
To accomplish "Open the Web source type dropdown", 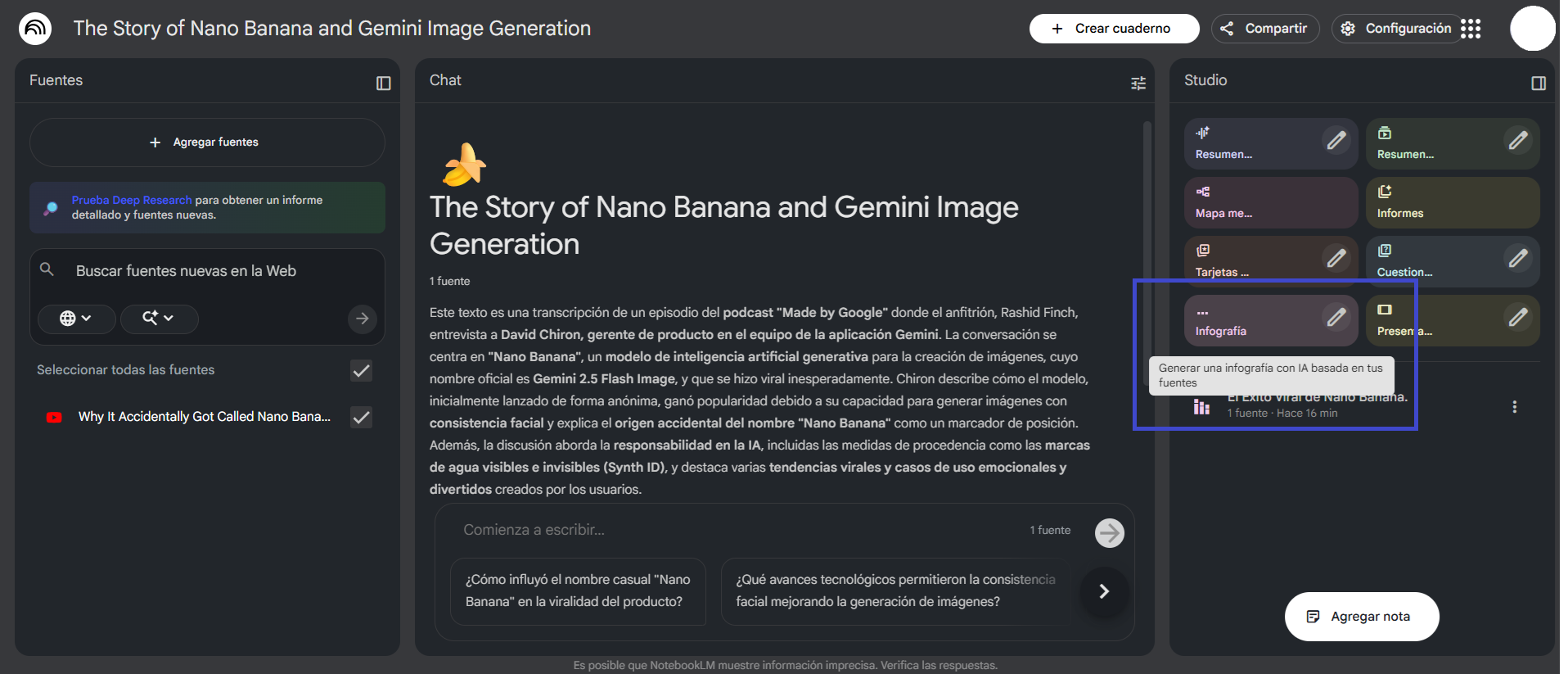I will pyautogui.click(x=75, y=319).
